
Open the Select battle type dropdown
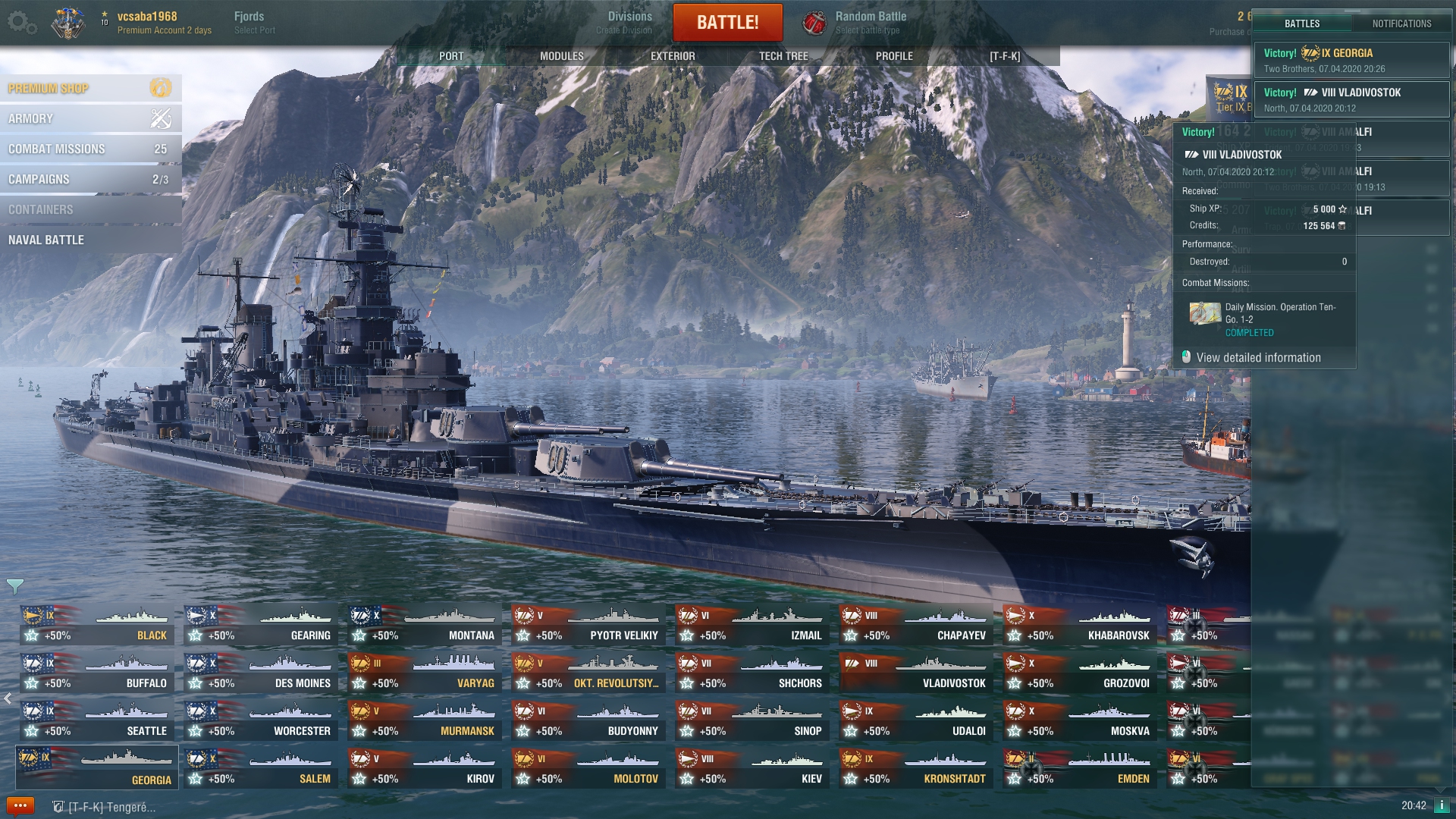pyautogui.click(x=871, y=23)
